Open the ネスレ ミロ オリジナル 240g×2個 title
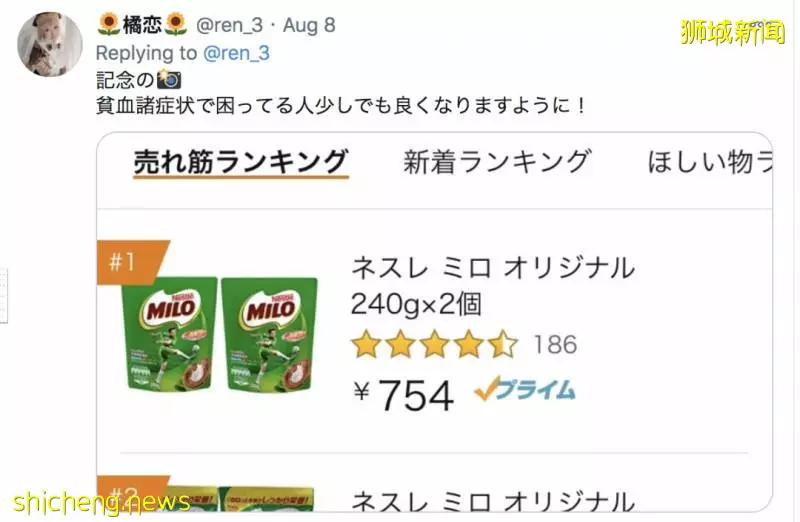Screen dimensions: 800x522 pyautogui.click(x=493, y=286)
